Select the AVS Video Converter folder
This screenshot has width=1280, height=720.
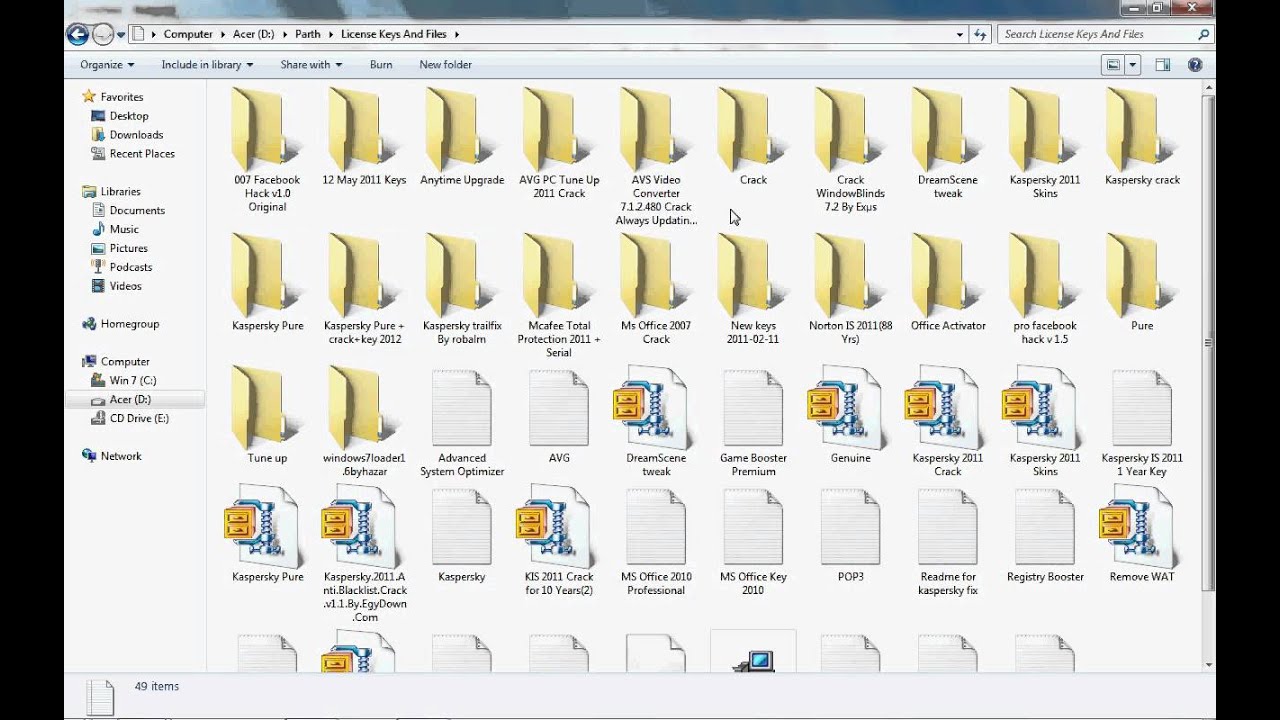656,156
